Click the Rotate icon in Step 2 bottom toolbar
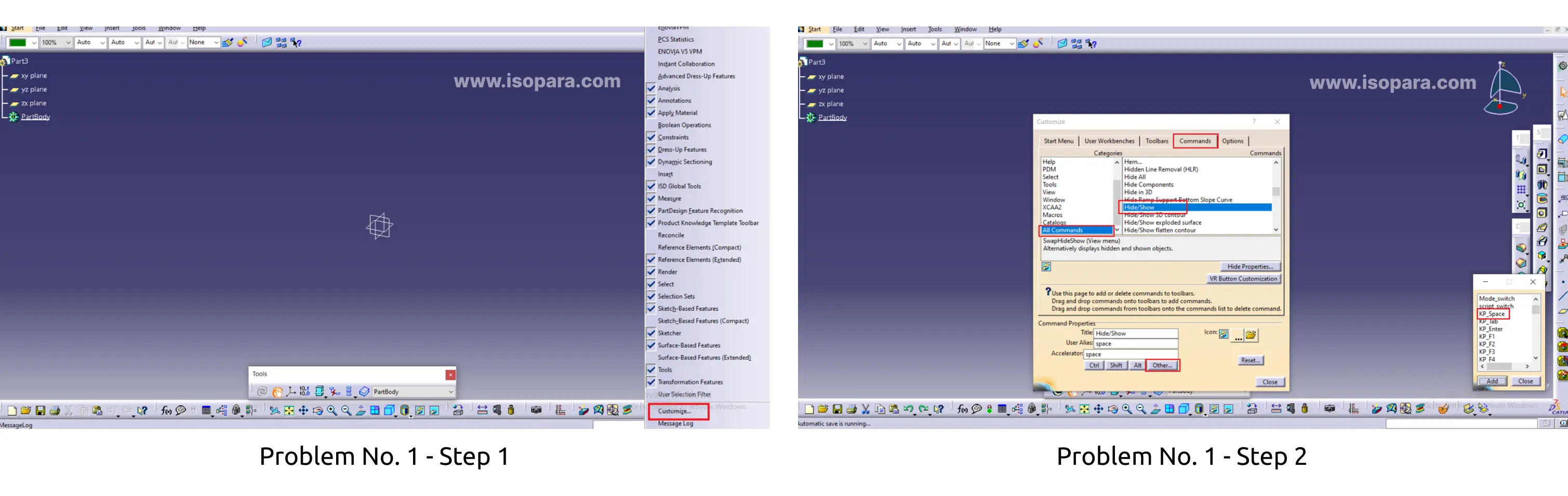Screen dimensions: 1568x496 pyautogui.click(x=1113, y=410)
